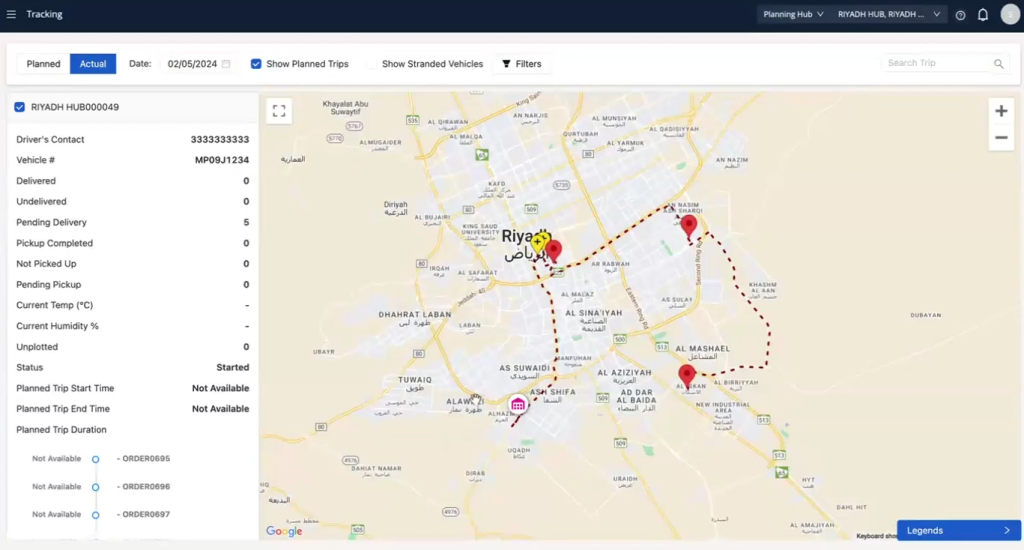Switch to the Planned tab

(43, 64)
